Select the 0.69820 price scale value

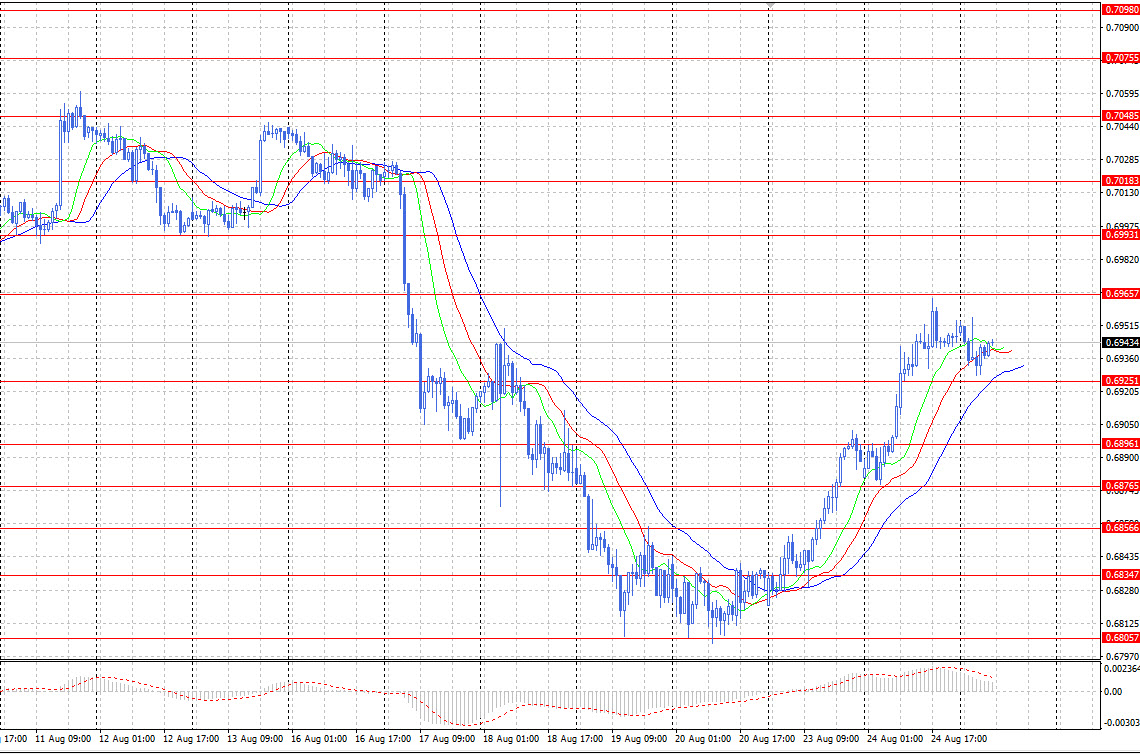coord(1122,260)
